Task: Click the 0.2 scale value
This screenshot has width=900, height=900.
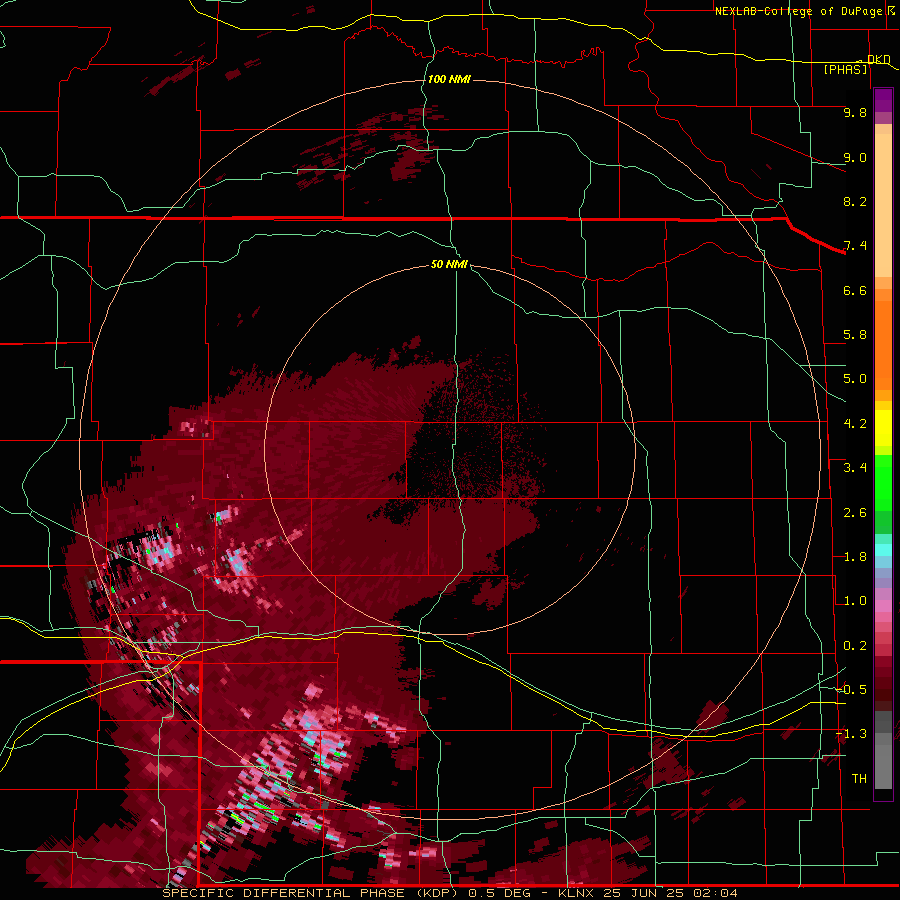Action: tap(855, 646)
